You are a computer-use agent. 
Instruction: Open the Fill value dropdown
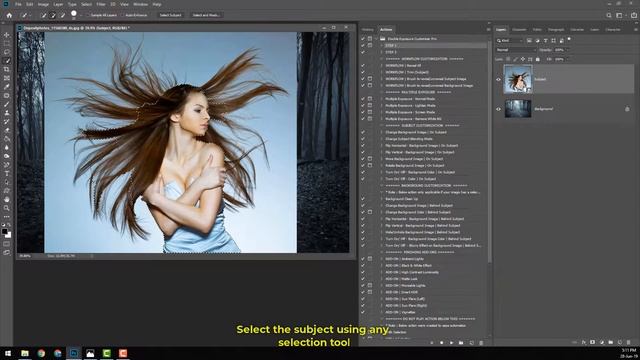click(x=568, y=59)
